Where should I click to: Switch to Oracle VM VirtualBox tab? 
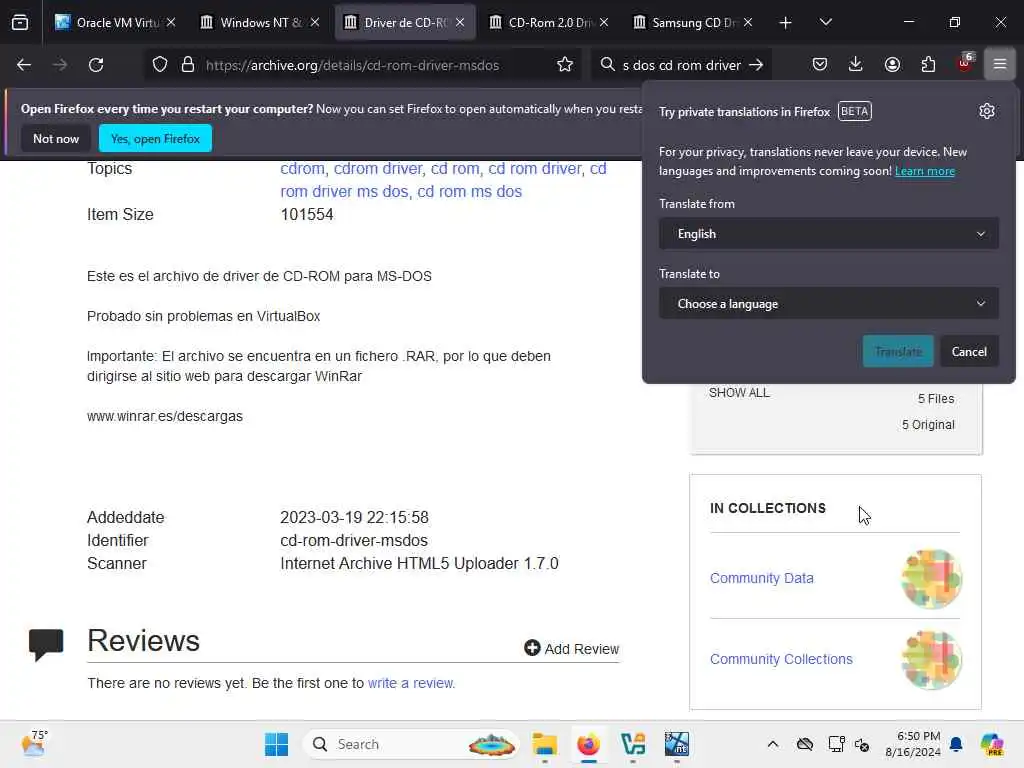click(x=115, y=23)
